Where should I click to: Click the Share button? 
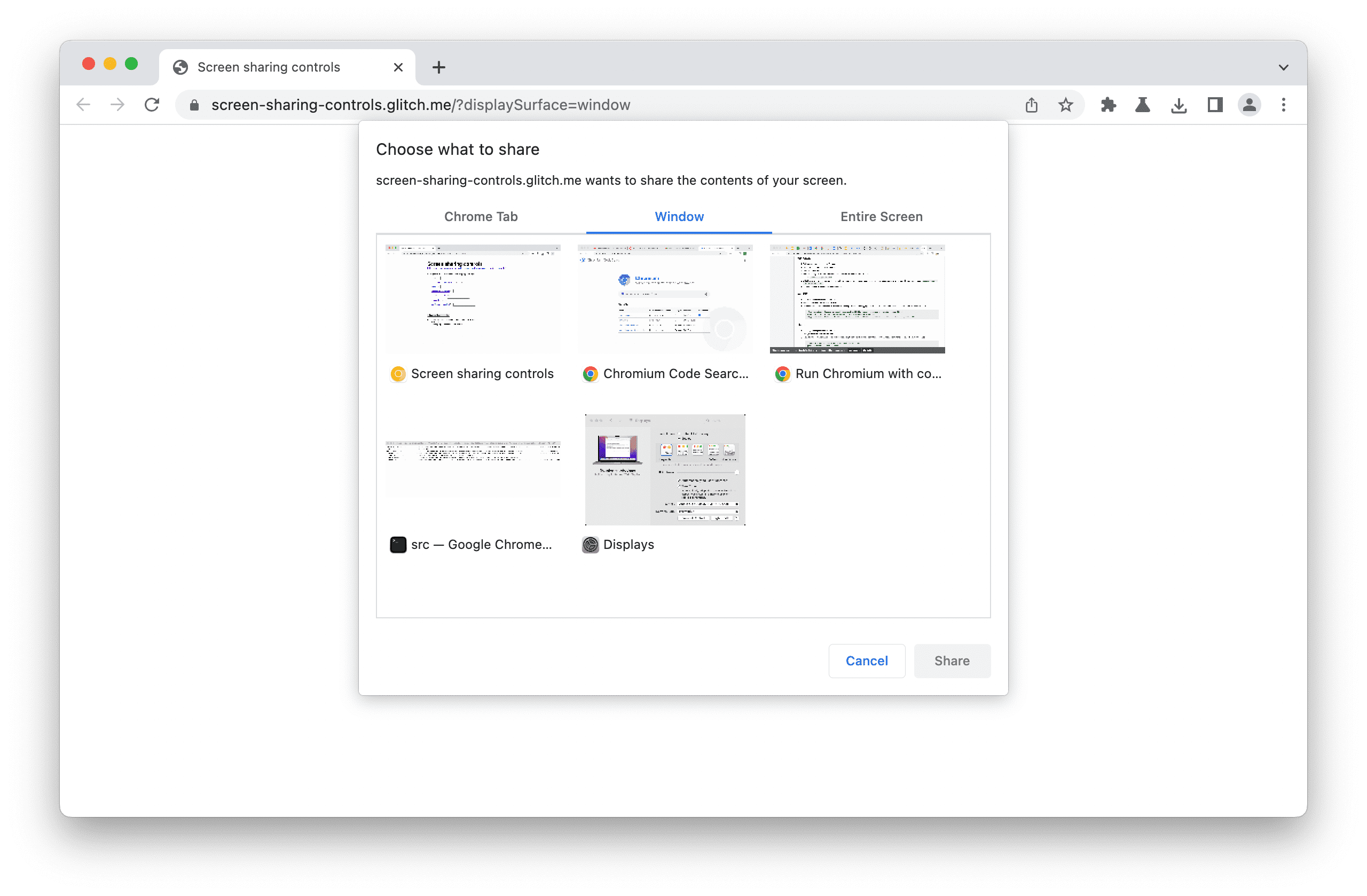click(x=952, y=660)
